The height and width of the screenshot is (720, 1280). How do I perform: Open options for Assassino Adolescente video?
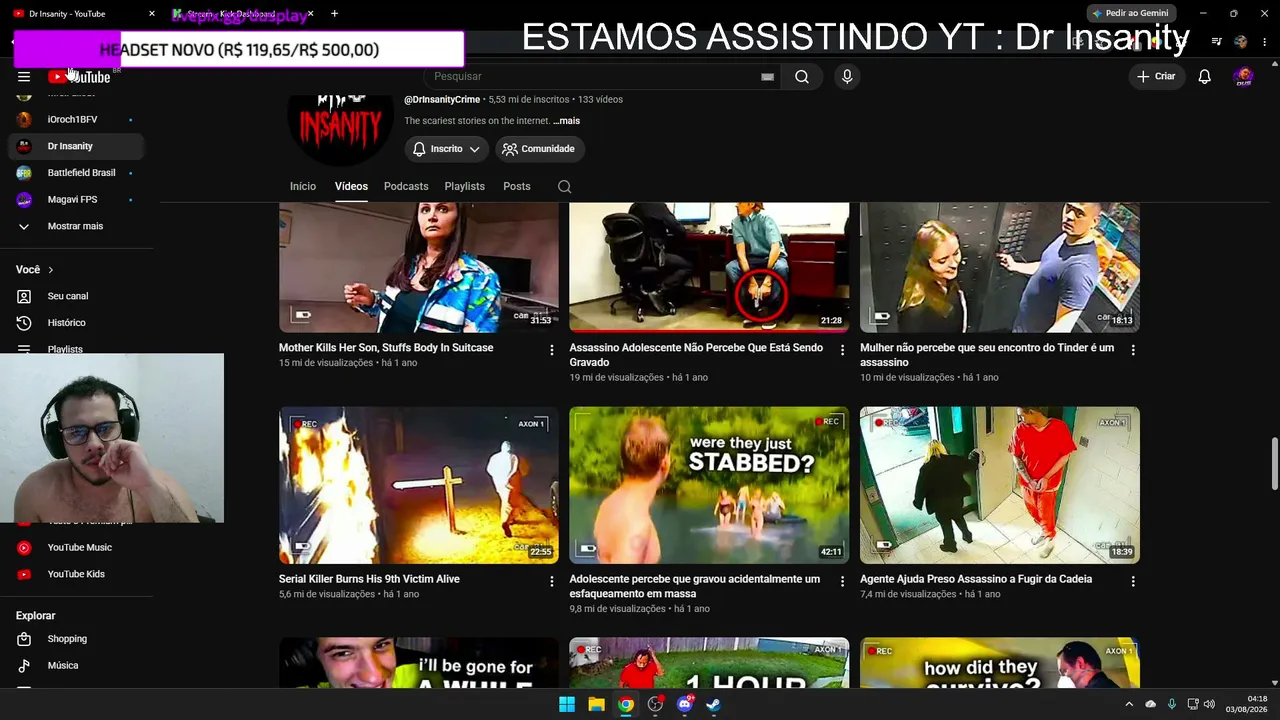[842, 350]
